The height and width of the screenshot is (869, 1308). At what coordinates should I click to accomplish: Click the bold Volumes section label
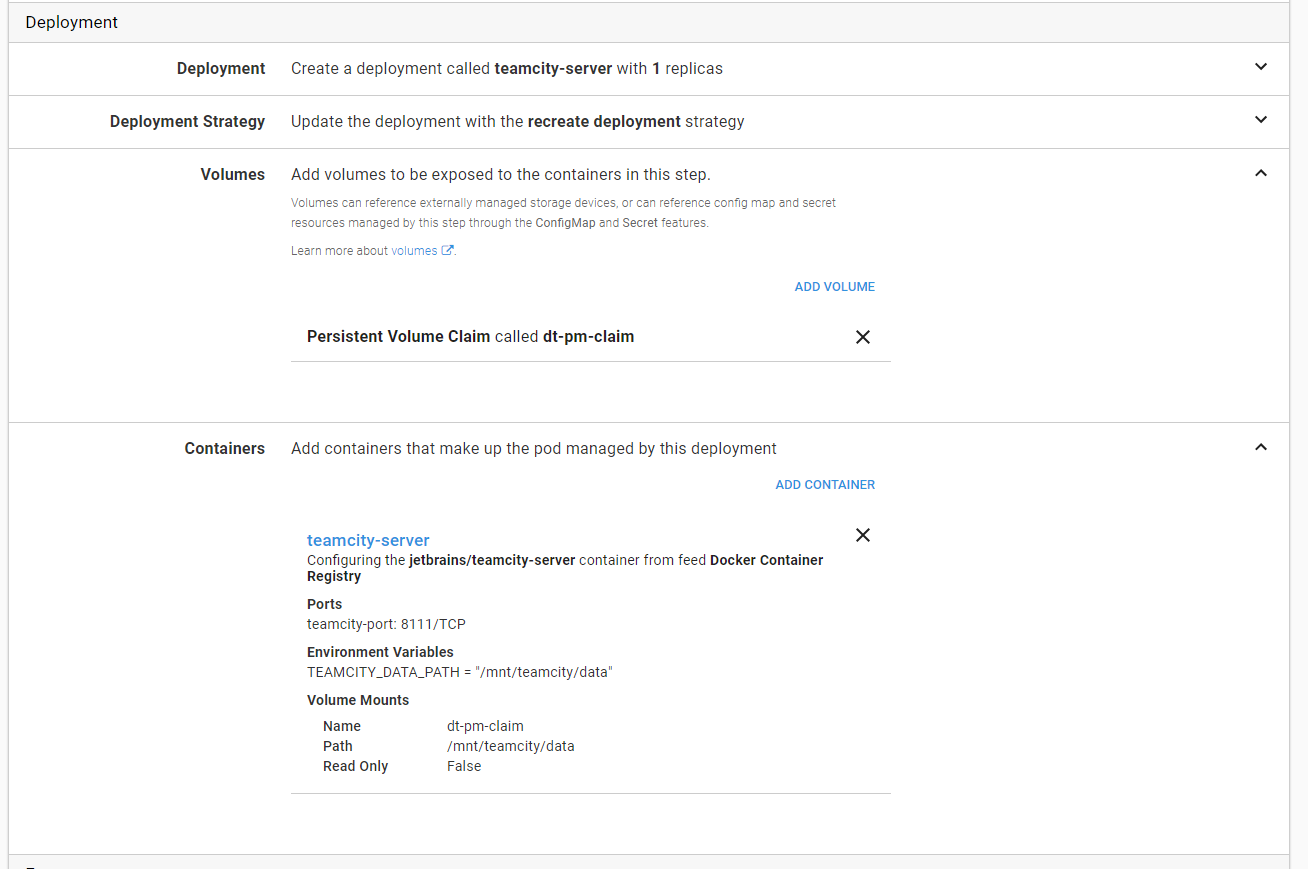click(x=232, y=174)
